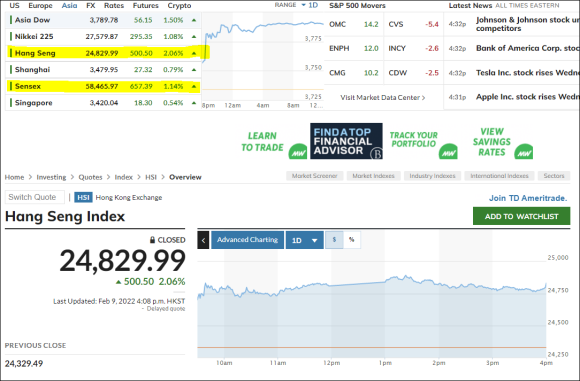Open the Track Your Portfolio promo
This screenshot has width=580, height=381.
[414, 140]
